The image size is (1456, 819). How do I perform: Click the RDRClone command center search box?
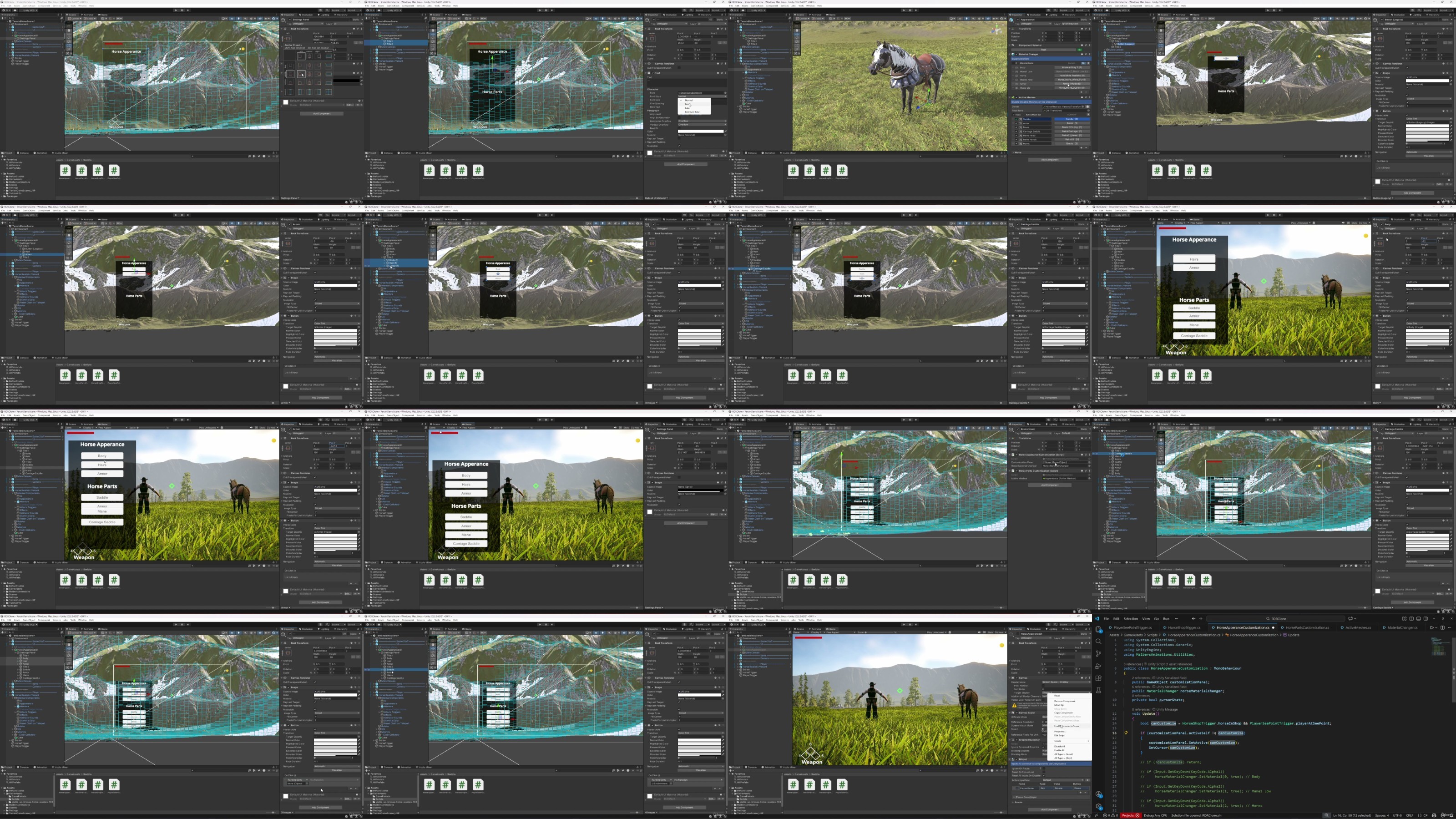coord(1279,618)
